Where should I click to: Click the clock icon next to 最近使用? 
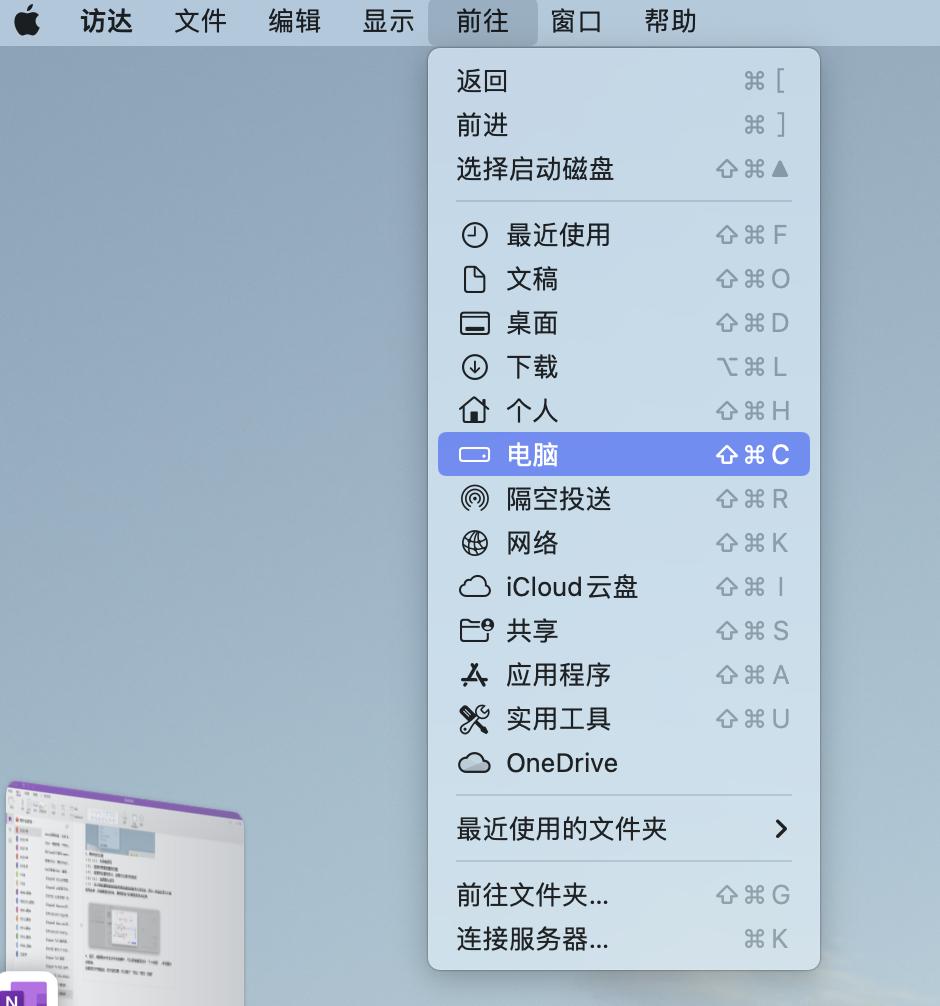click(x=474, y=235)
